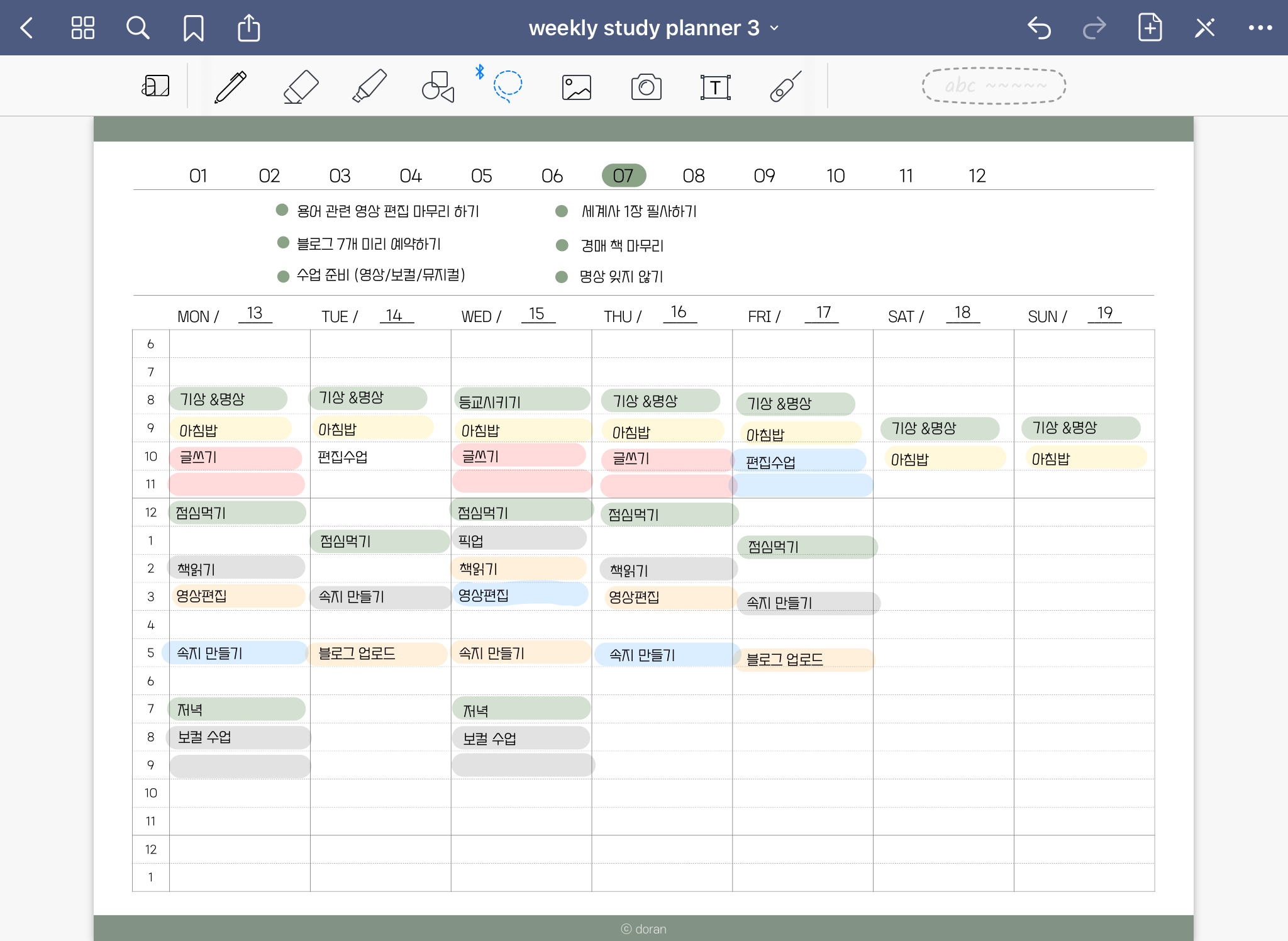1288x941 pixels.
Task: Insert an image with the Image tool
Action: point(577,87)
